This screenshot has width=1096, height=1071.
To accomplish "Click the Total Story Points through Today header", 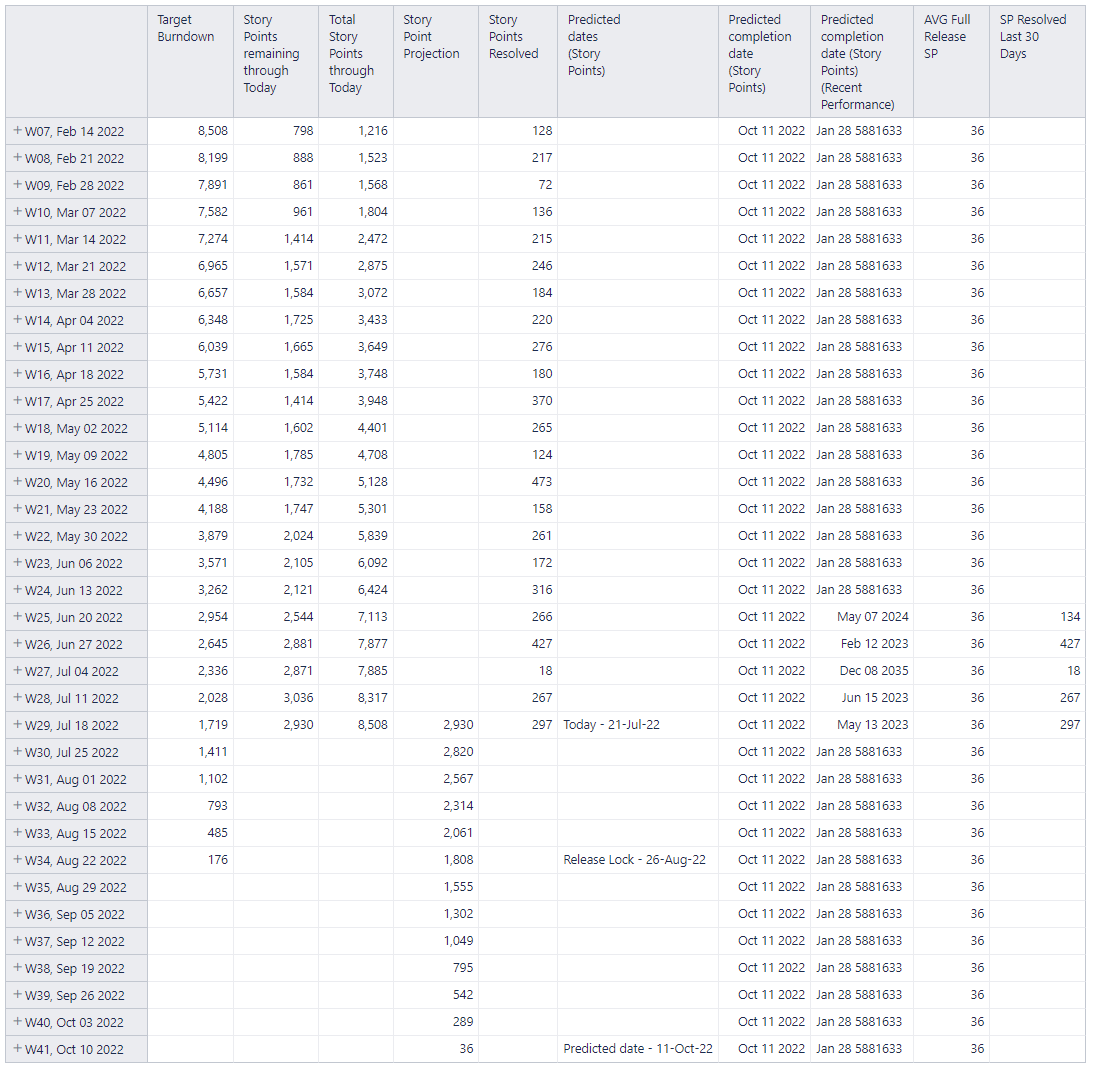I will 356,62.
